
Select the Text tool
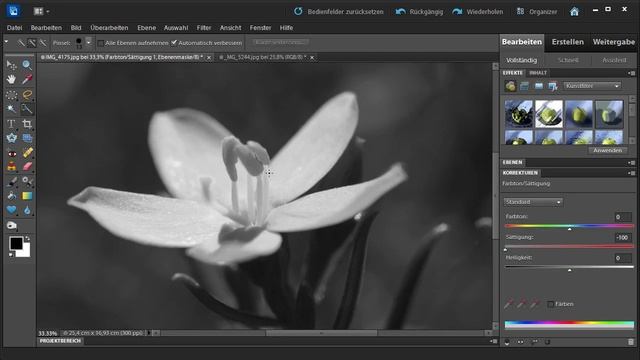(11, 124)
